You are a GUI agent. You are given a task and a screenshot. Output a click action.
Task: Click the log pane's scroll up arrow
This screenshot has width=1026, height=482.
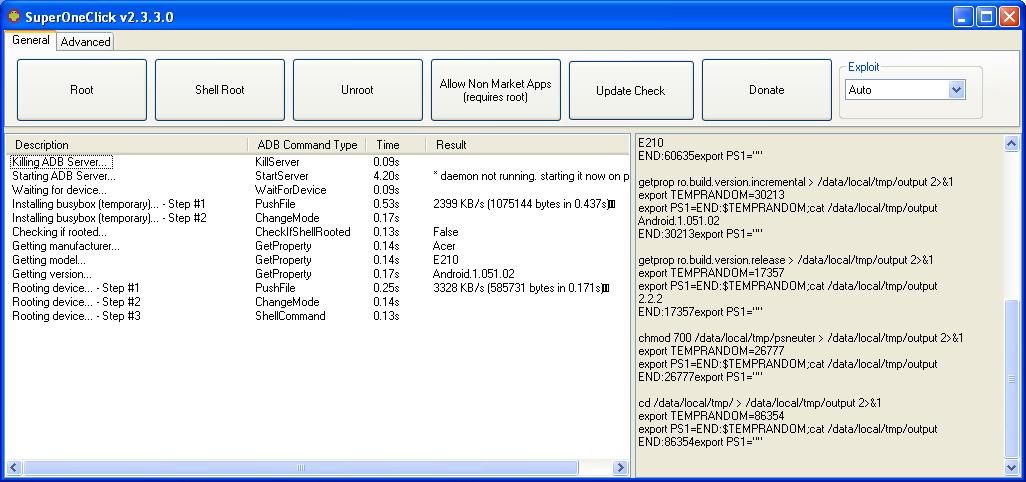coord(1012,144)
